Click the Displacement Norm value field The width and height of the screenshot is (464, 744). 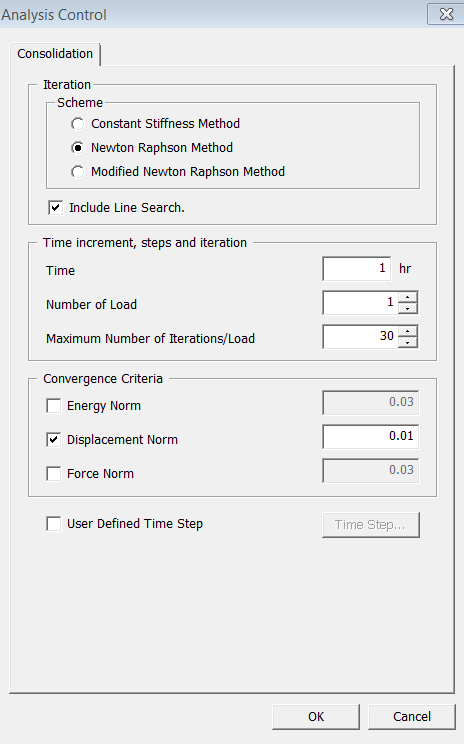pyautogui.click(x=371, y=437)
